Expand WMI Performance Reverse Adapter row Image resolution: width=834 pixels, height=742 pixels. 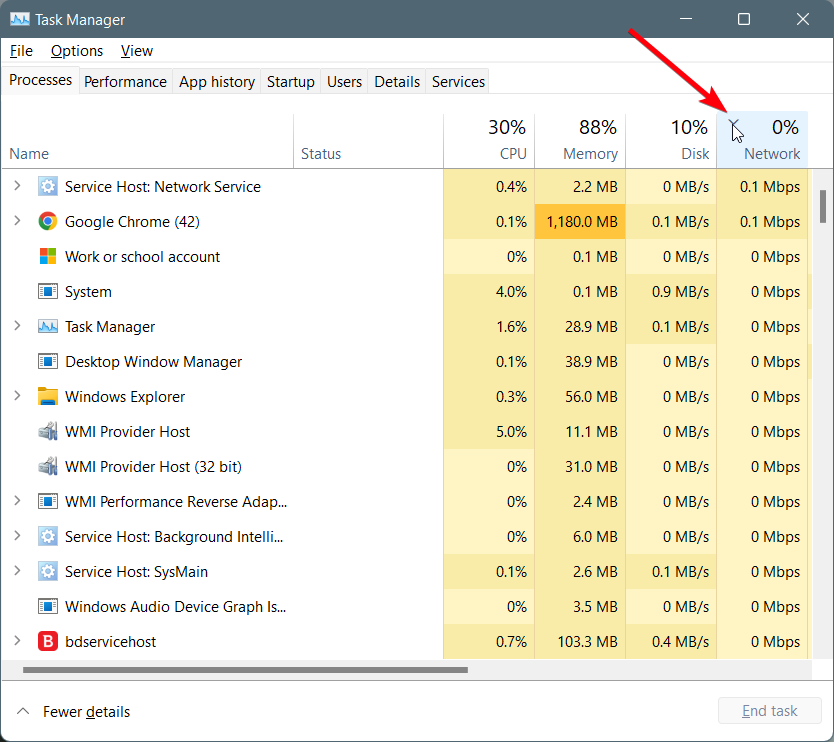coord(17,501)
